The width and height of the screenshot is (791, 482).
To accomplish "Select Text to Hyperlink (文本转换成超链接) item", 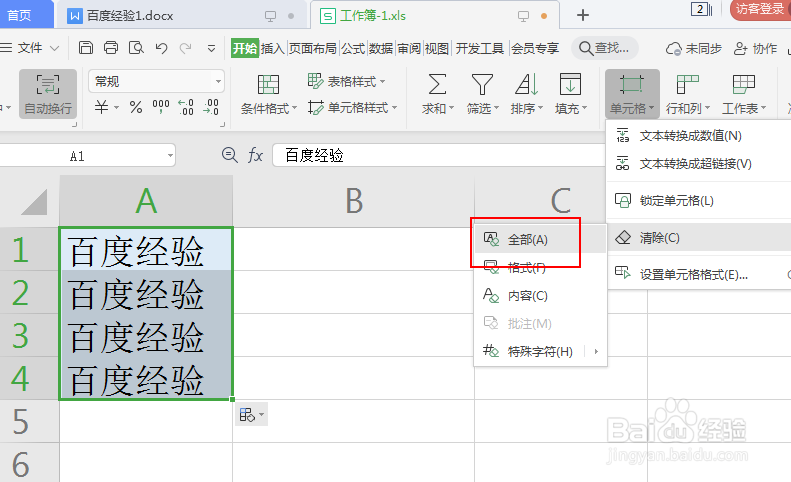I will [699, 164].
